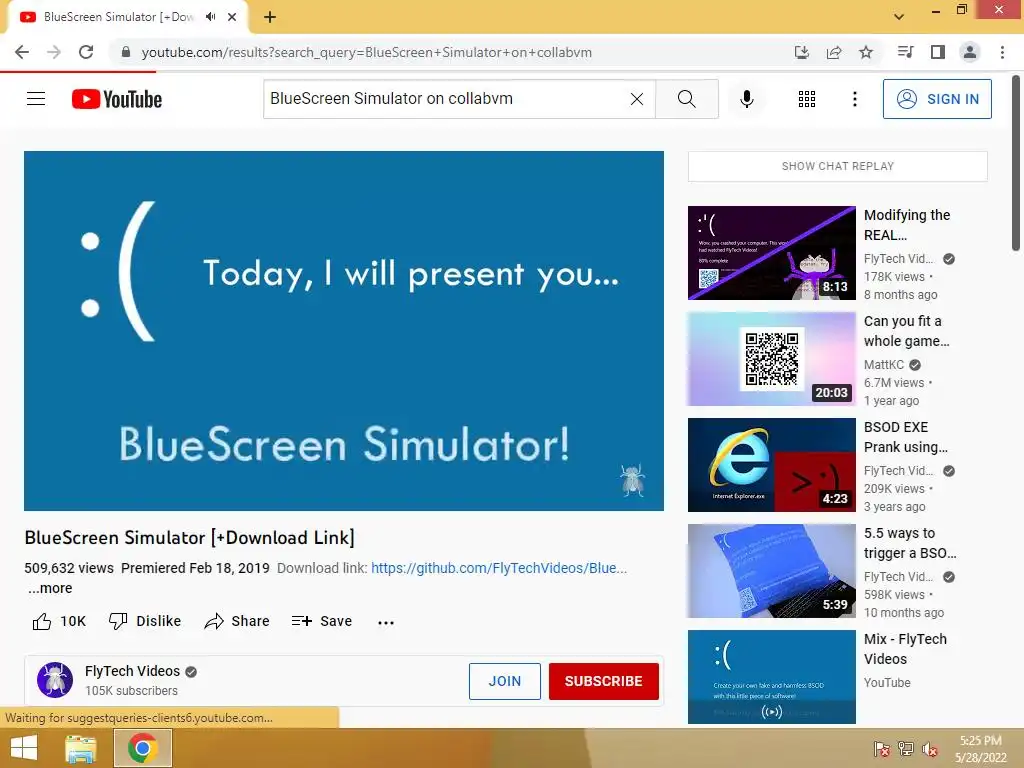This screenshot has height=768, width=1024.
Task: Click MattKC channel name
Action: pyautogui.click(x=884, y=365)
